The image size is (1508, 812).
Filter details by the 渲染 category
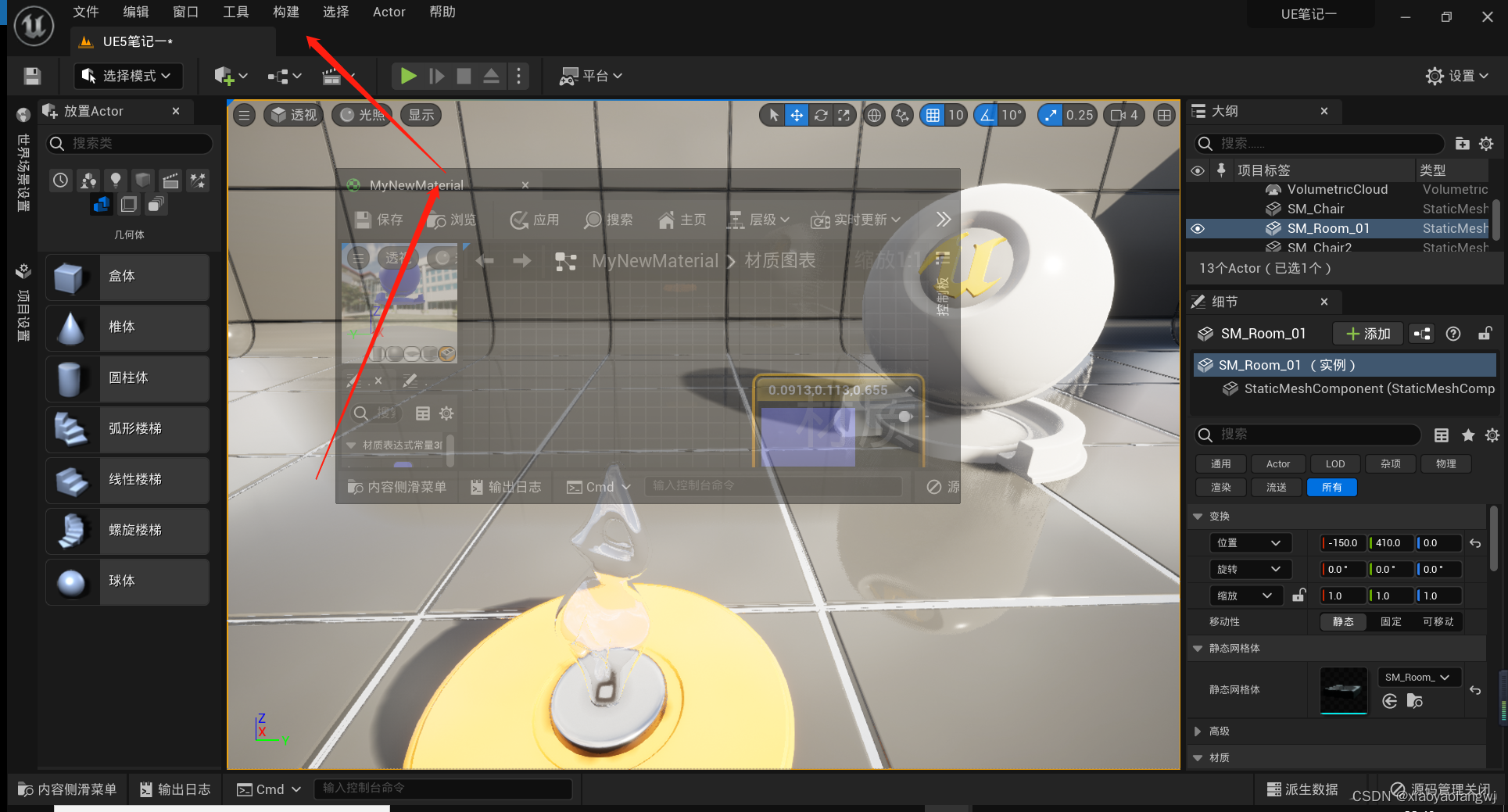coord(1221,488)
